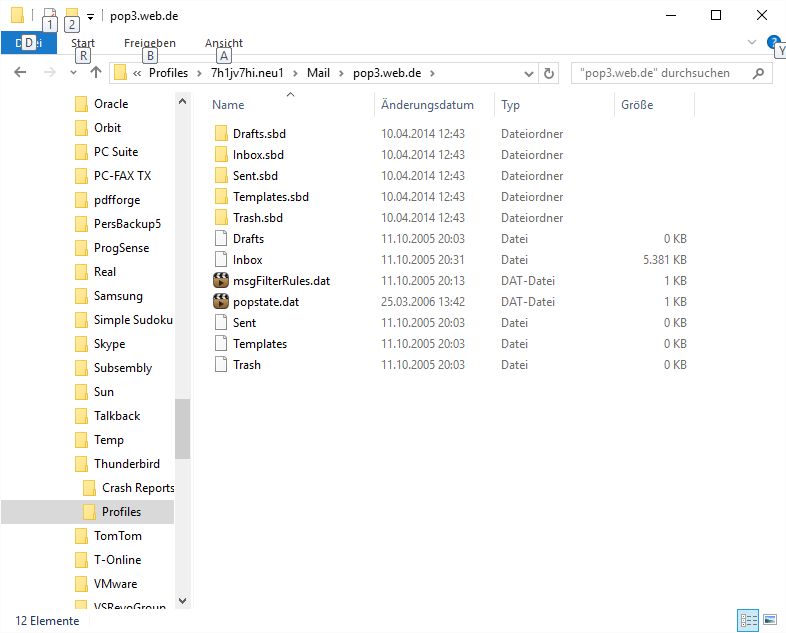Switch to large thumbnails view icon
The width and height of the screenshot is (786, 633).
770,620
